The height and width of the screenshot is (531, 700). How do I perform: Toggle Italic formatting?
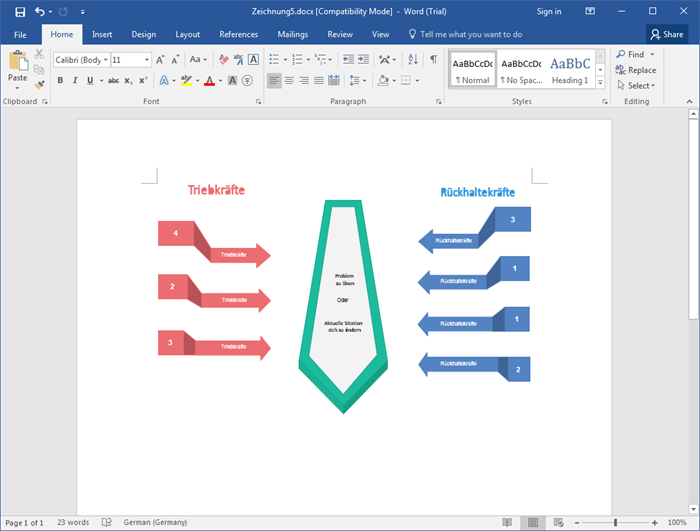point(76,80)
